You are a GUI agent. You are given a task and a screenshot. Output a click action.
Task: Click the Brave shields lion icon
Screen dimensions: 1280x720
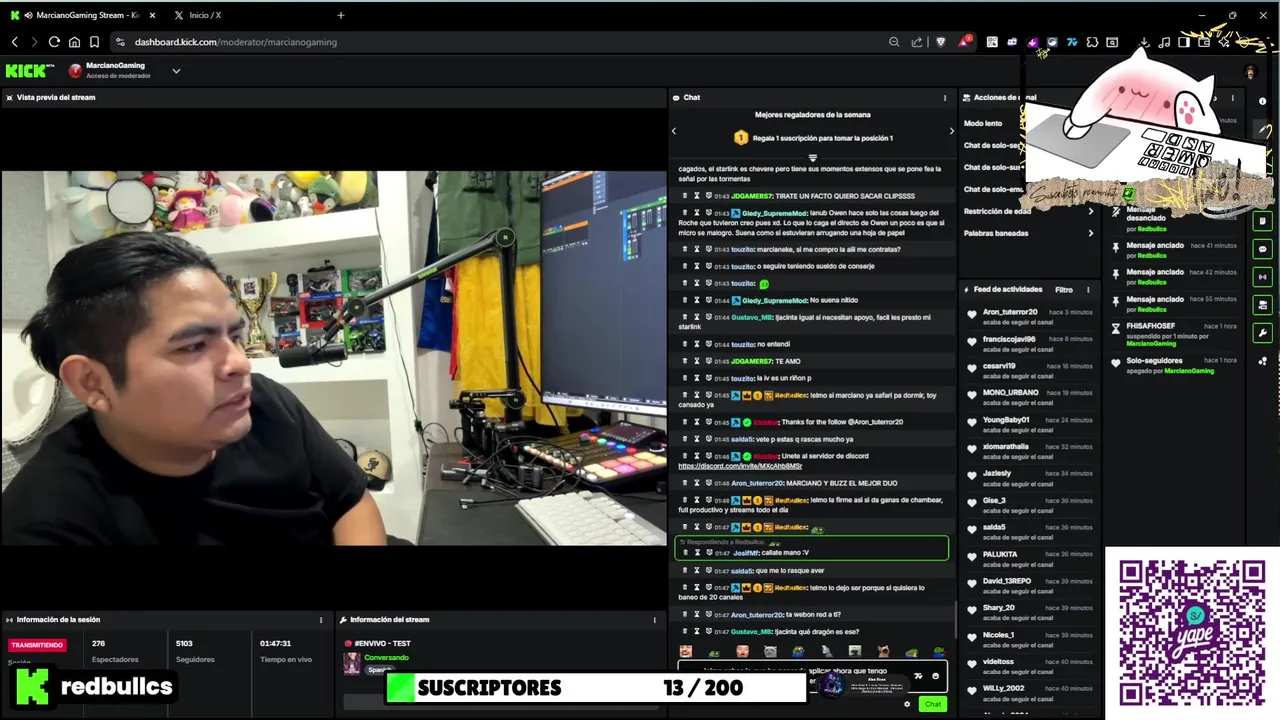(940, 42)
